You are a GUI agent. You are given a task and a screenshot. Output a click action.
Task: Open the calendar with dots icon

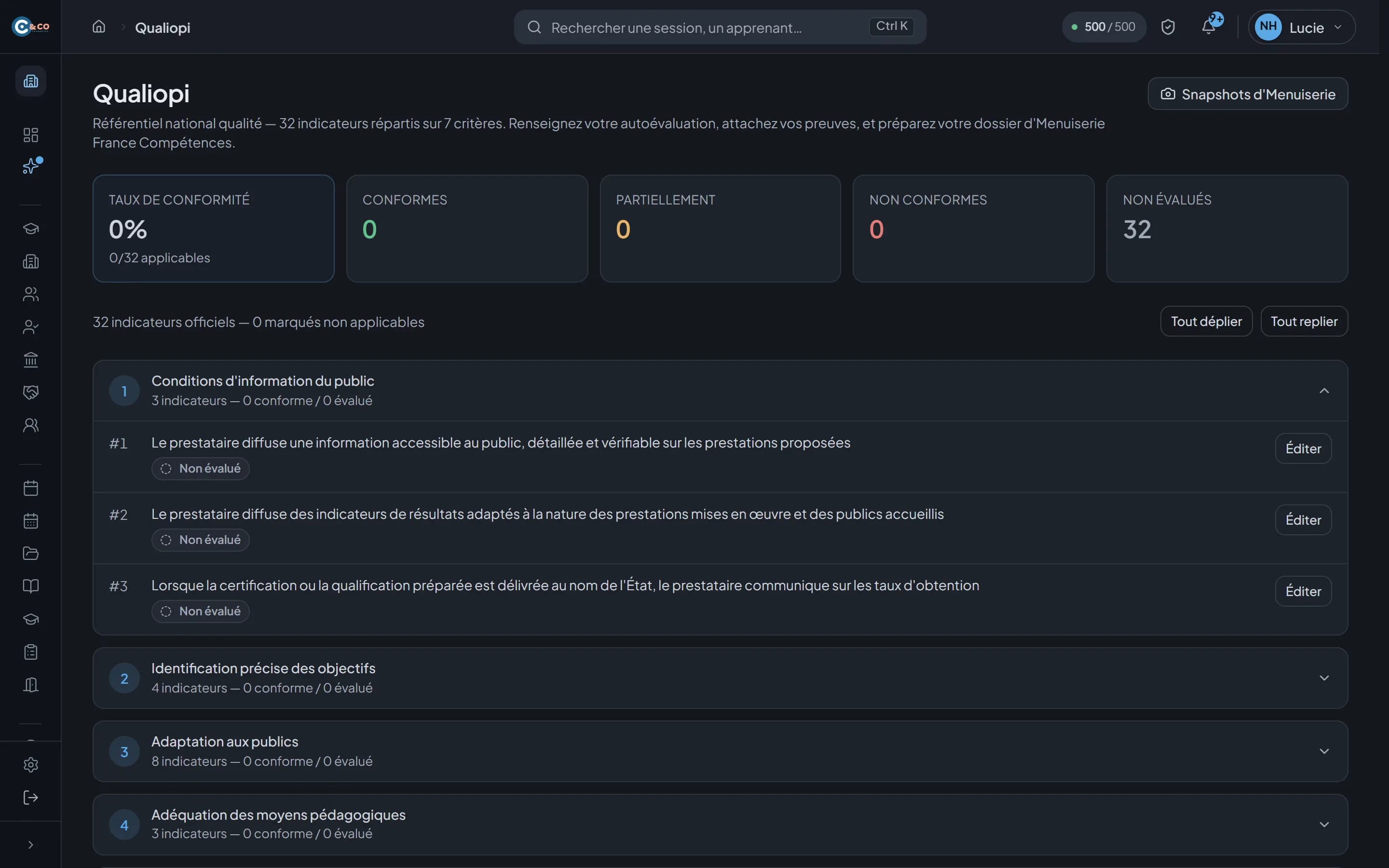tap(31, 521)
